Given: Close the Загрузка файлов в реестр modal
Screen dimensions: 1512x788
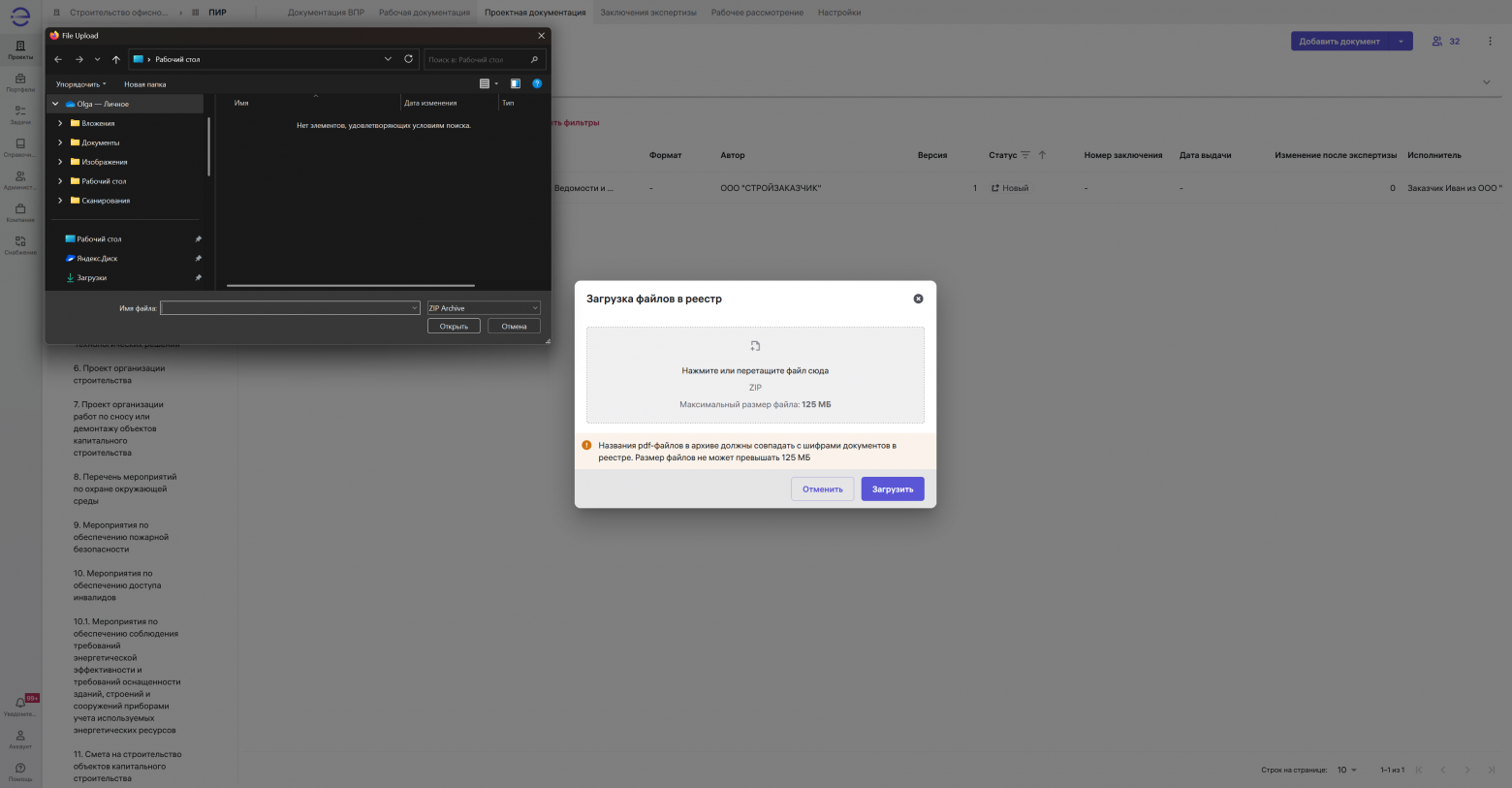Looking at the screenshot, I should point(918,299).
